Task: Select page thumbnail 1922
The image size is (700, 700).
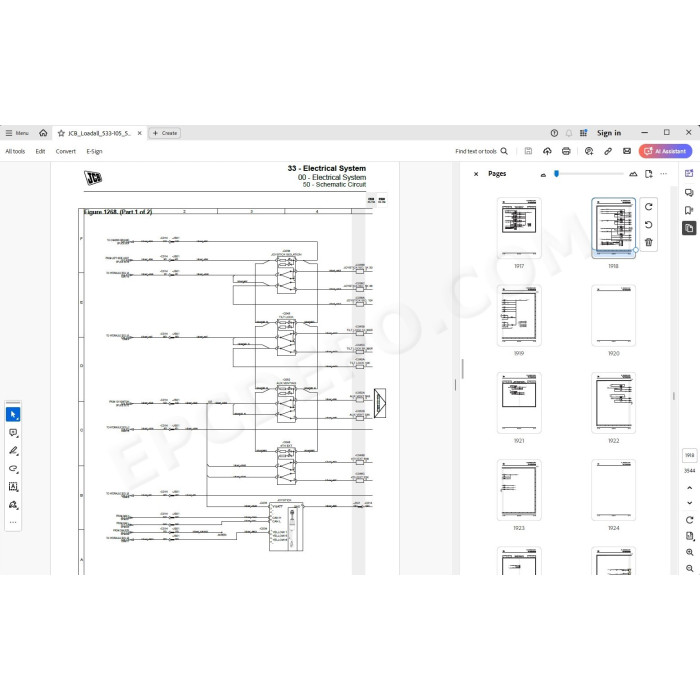Action: [x=613, y=403]
